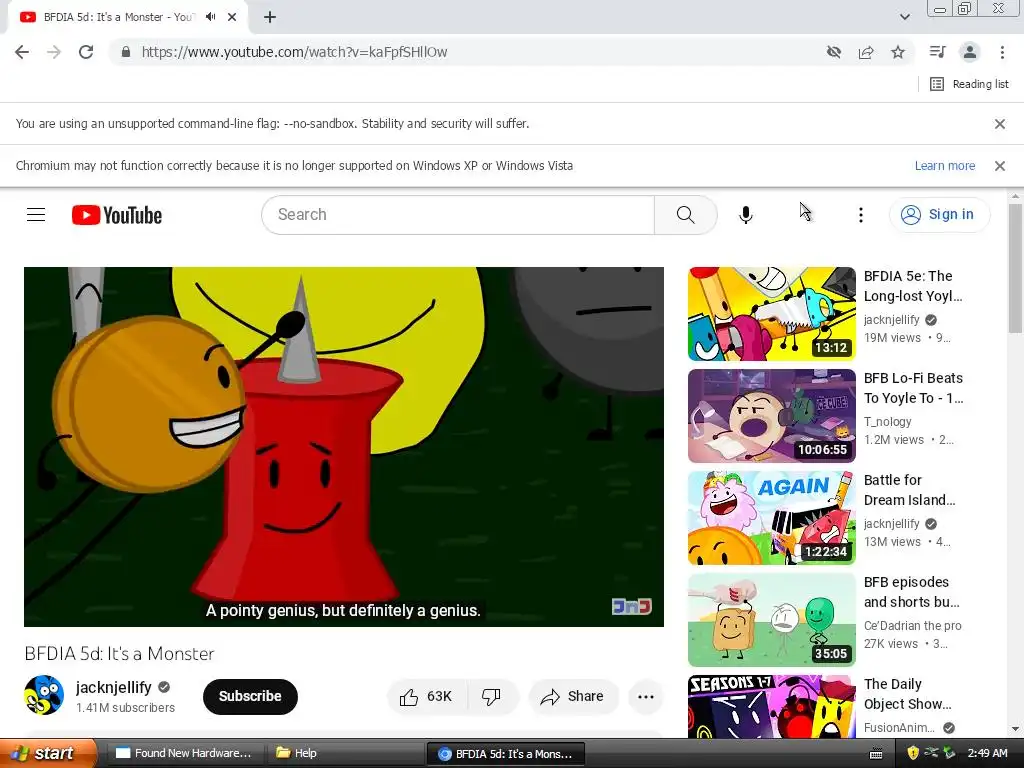This screenshot has width=1024, height=768.
Task: Open the BFDIA 5e thumbnail
Action: point(771,314)
